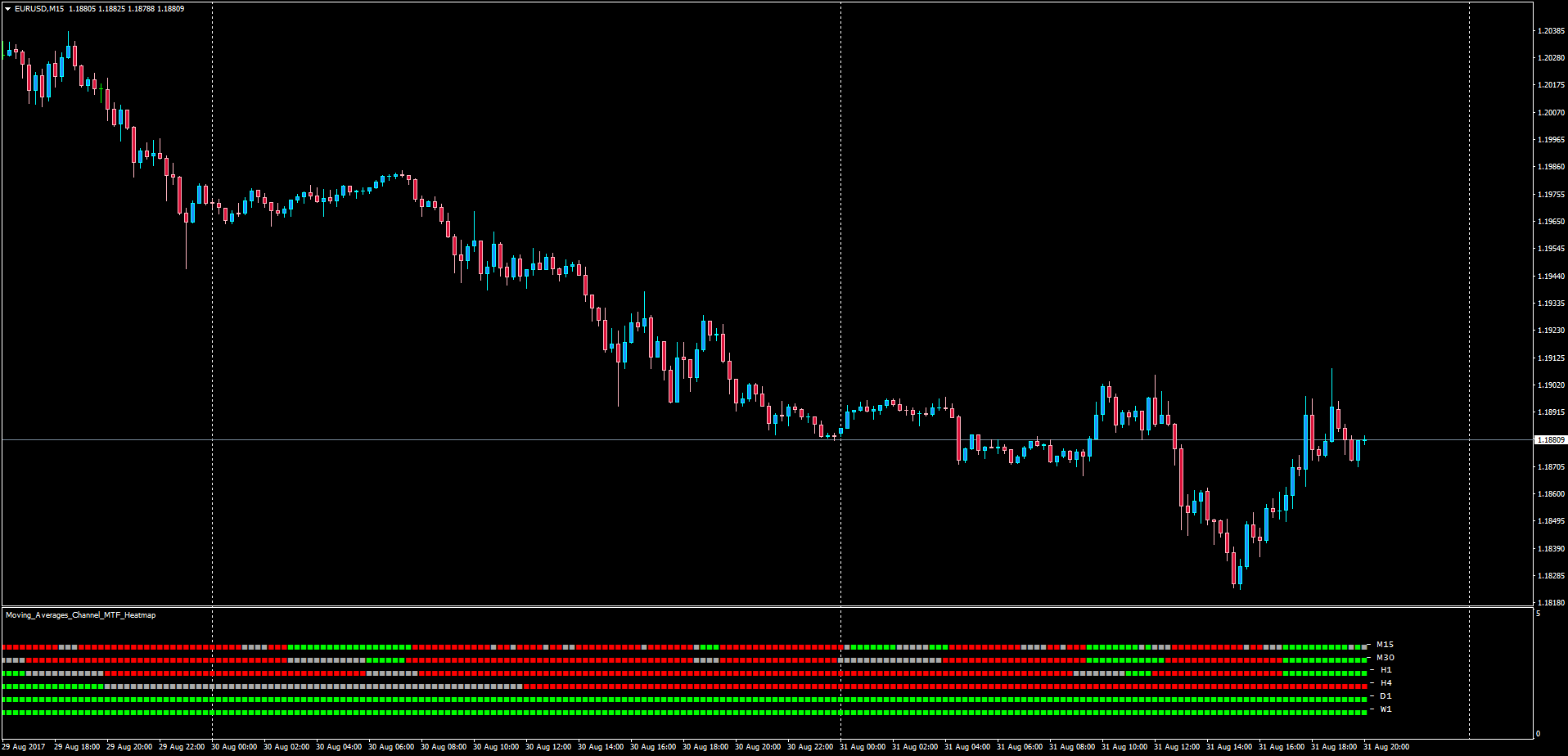This screenshot has height=756, width=1568.
Task: Click the H1 heatmap row label
Action: pyautogui.click(x=1386, y=670)
